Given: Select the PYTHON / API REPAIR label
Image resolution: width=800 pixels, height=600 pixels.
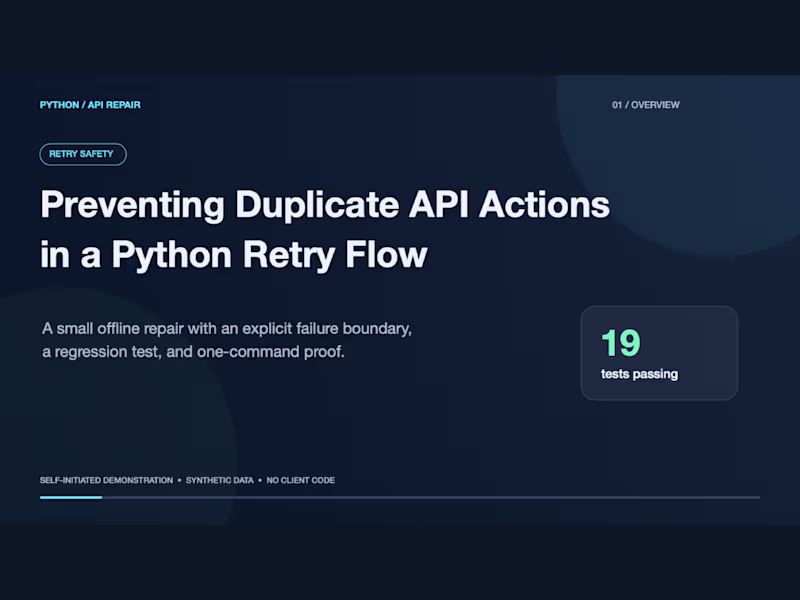Looking at the screenshot, I should [90, 105].
